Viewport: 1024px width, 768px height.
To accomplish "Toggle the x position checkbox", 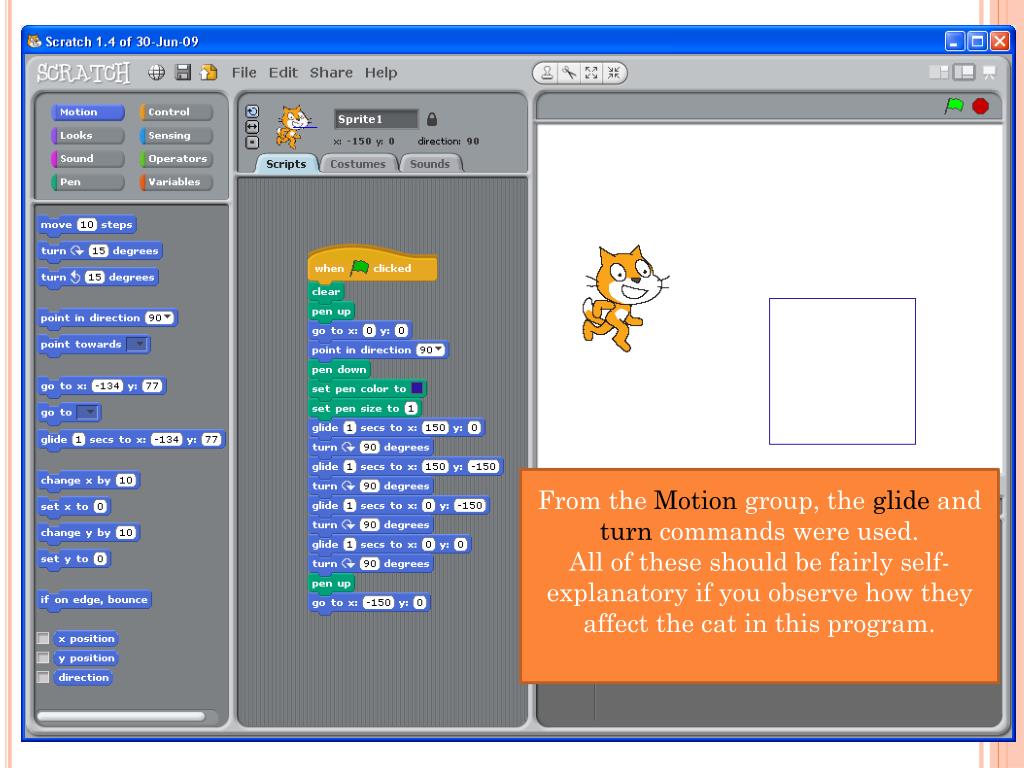I will [43, 638].
